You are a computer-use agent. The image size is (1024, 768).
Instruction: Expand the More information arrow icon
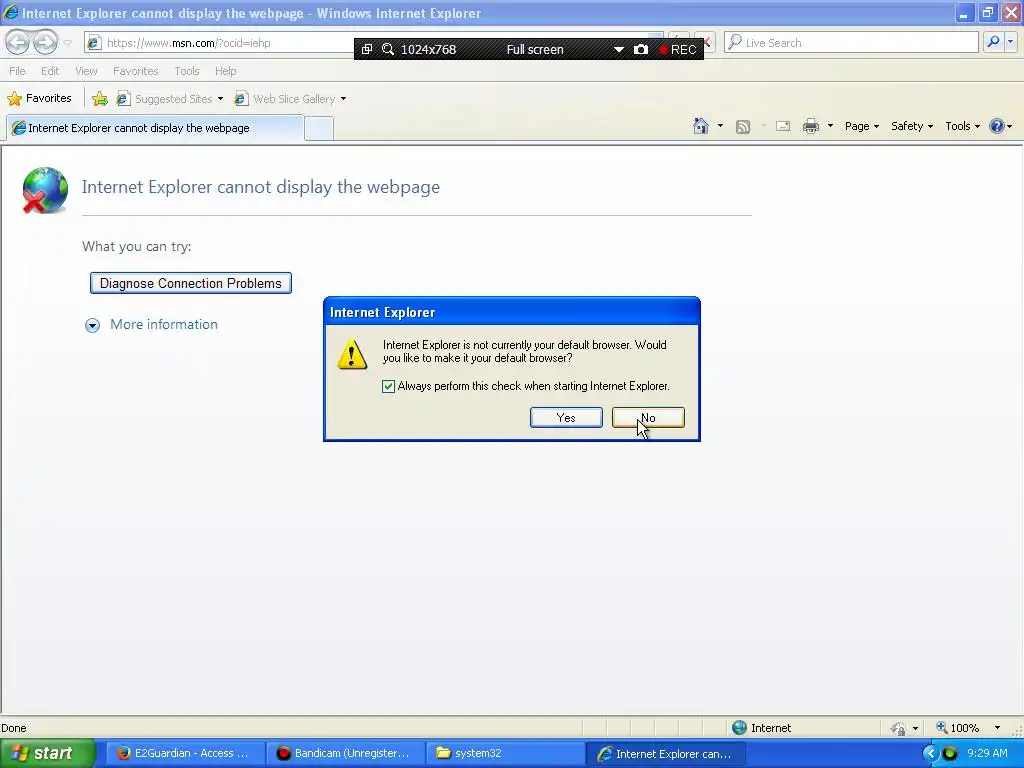93,325
